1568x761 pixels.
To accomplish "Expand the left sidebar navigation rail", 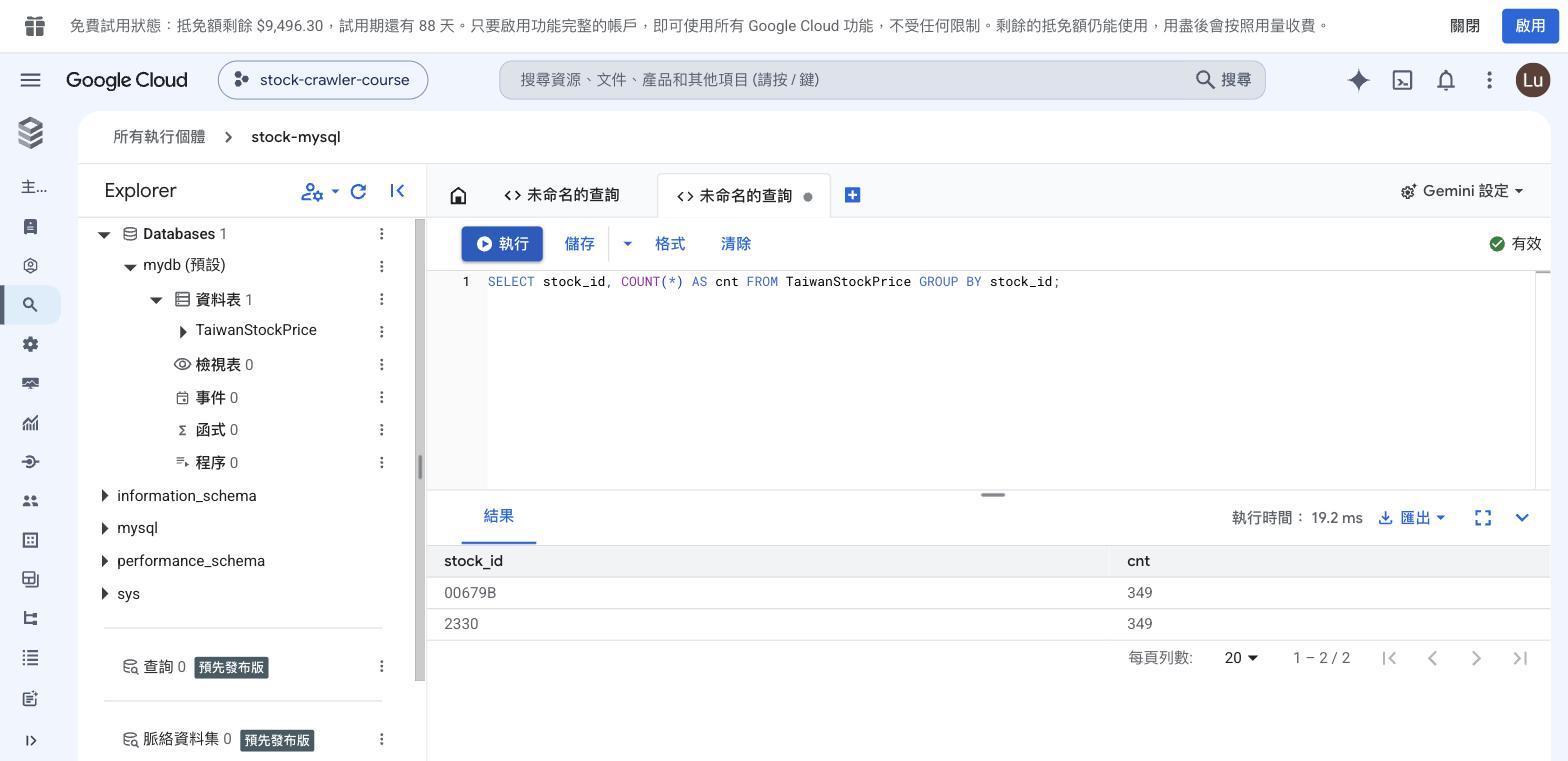I will [30, 741].
